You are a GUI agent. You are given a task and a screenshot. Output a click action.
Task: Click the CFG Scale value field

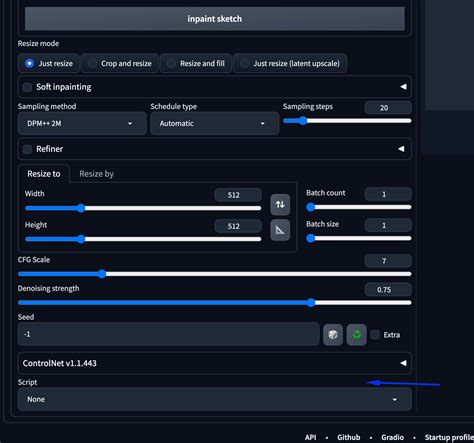pos(388,261)
